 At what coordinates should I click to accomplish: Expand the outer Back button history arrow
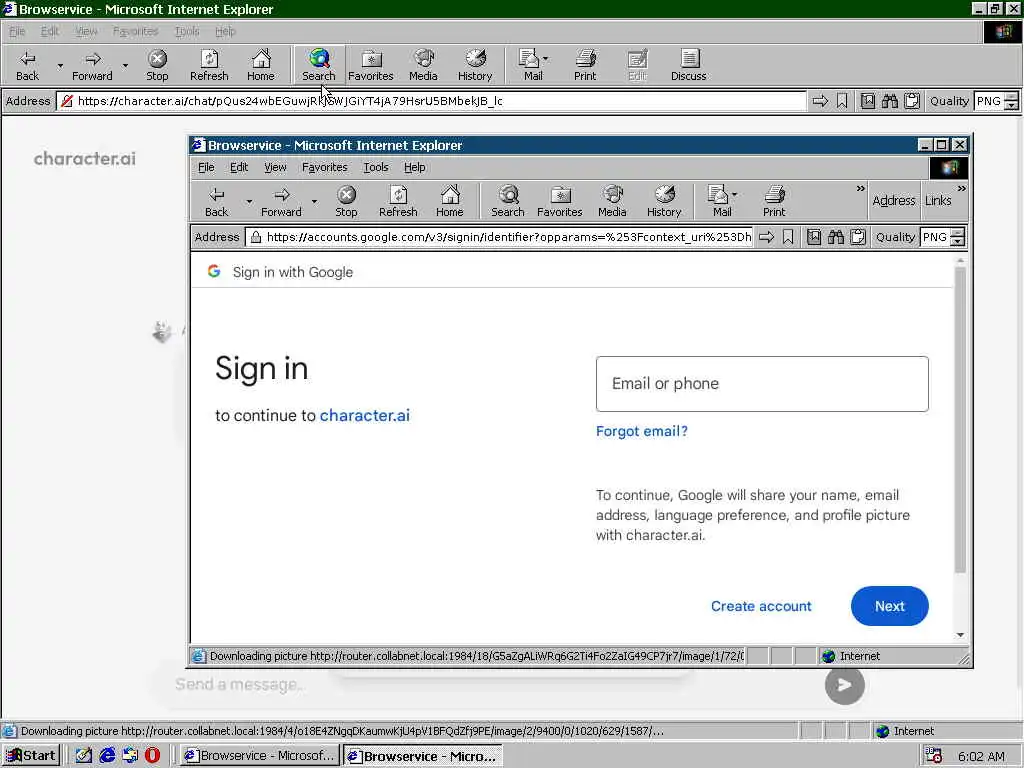(x=60, y=65)
